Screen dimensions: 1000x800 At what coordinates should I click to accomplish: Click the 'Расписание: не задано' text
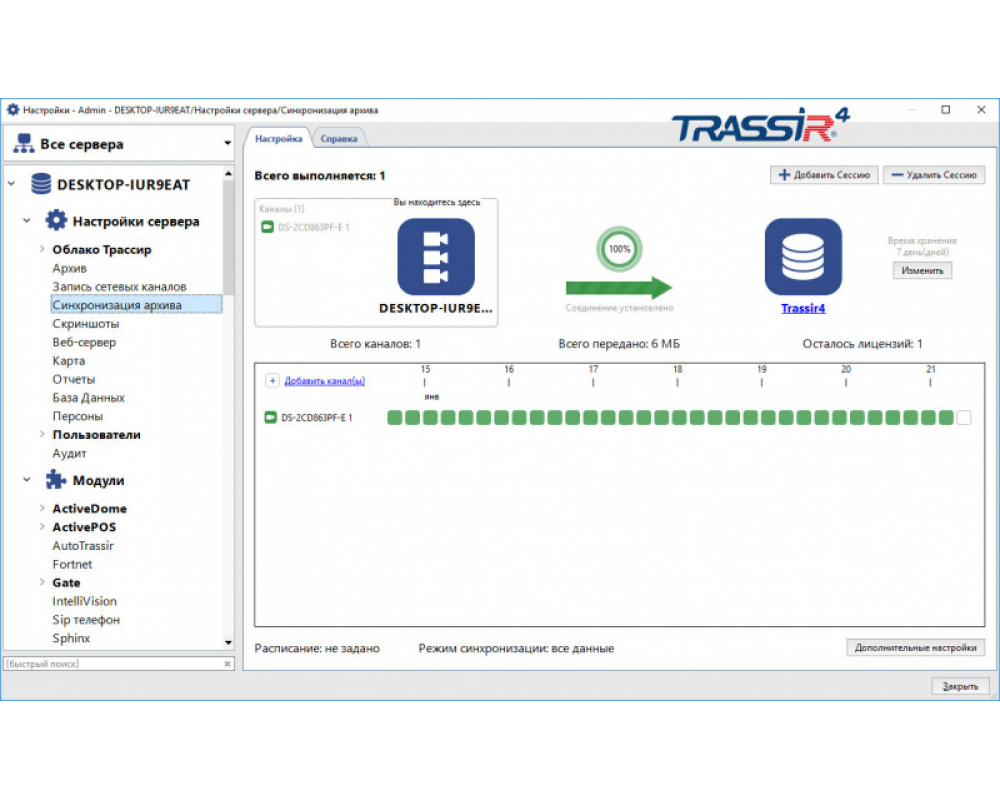coord(317,648)
